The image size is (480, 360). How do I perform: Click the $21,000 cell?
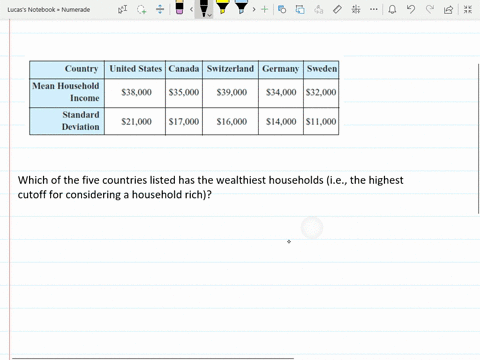click(136, 122)
